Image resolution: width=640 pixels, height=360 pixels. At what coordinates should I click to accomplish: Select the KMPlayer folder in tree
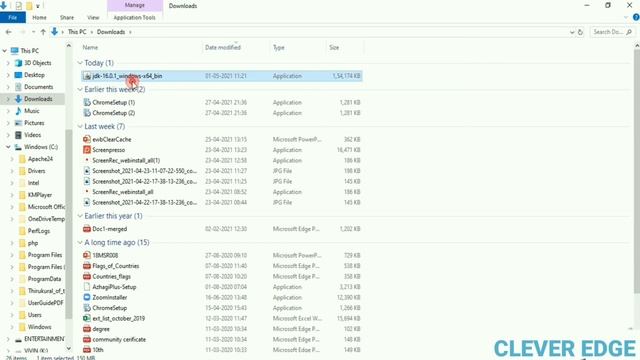[40, 195]
